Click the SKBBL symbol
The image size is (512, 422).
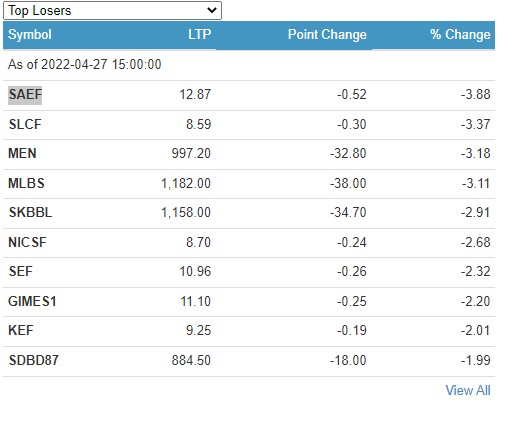(x=30, y=213)
